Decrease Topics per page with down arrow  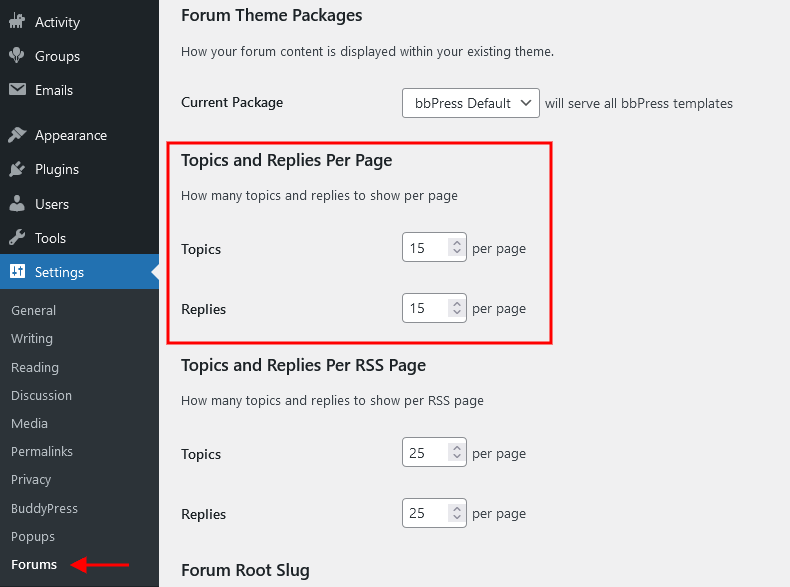pos(456,251)
